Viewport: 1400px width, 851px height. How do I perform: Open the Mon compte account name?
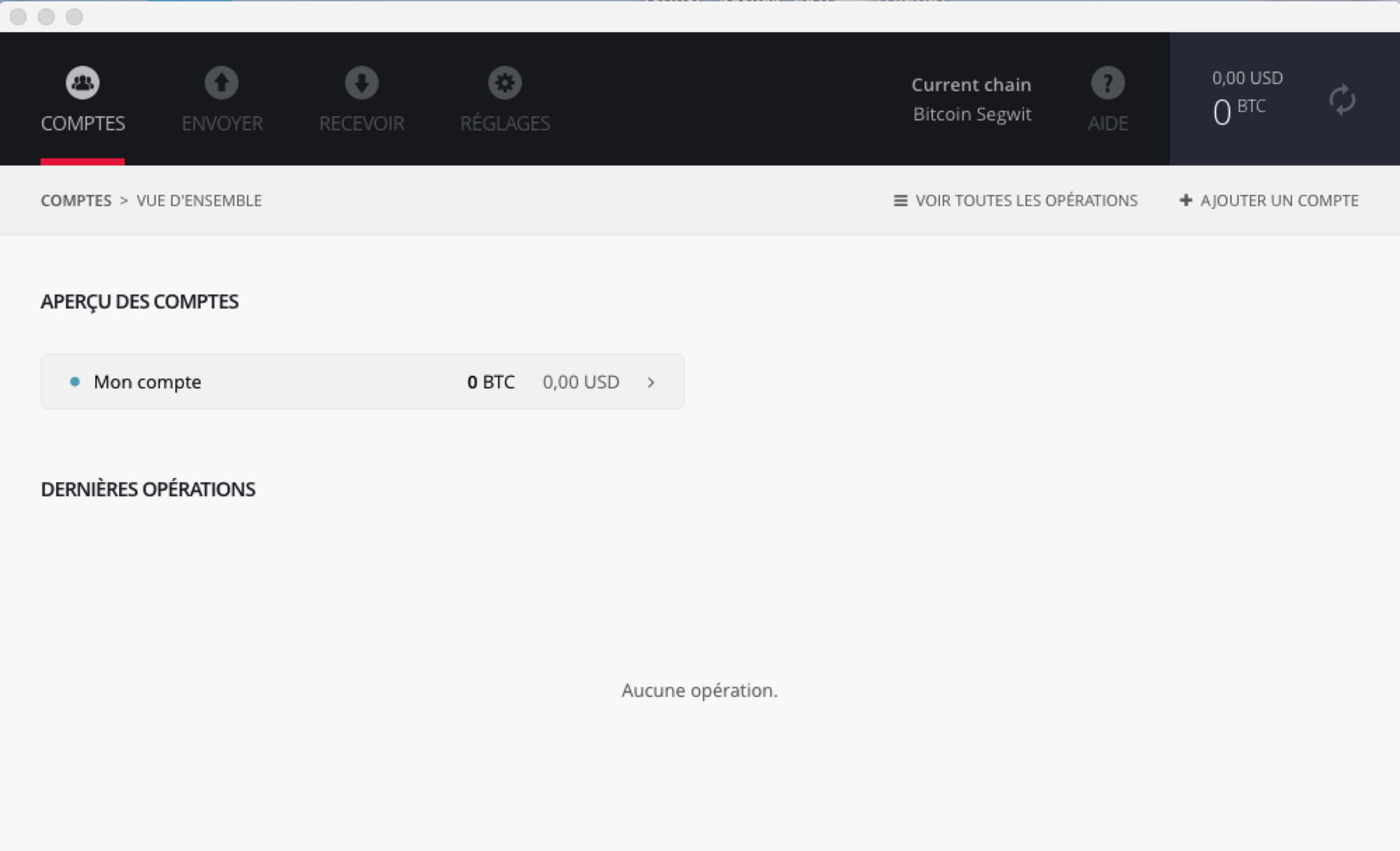pos(148,382)
